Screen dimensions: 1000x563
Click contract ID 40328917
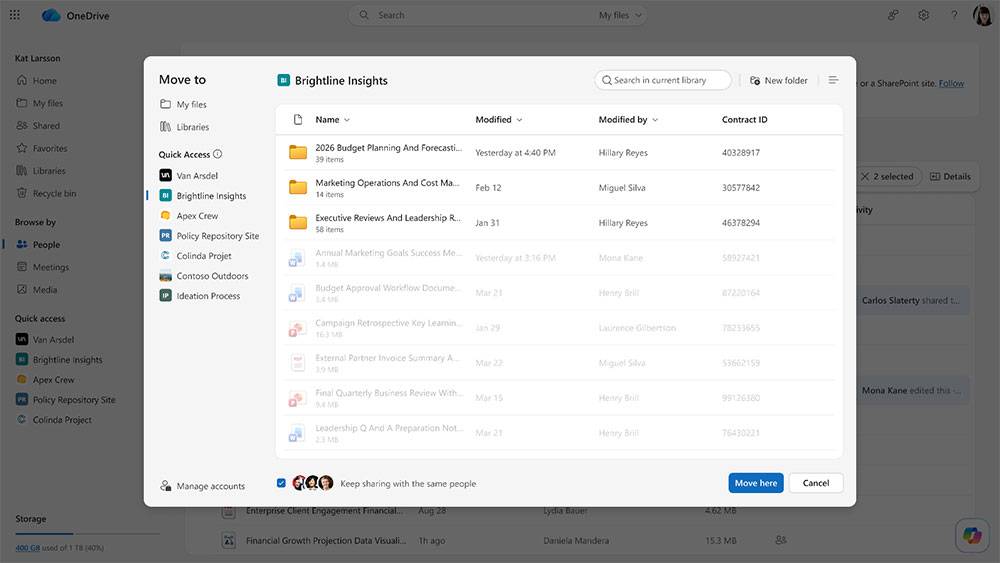pyautogui.click(x=740, y=152)
